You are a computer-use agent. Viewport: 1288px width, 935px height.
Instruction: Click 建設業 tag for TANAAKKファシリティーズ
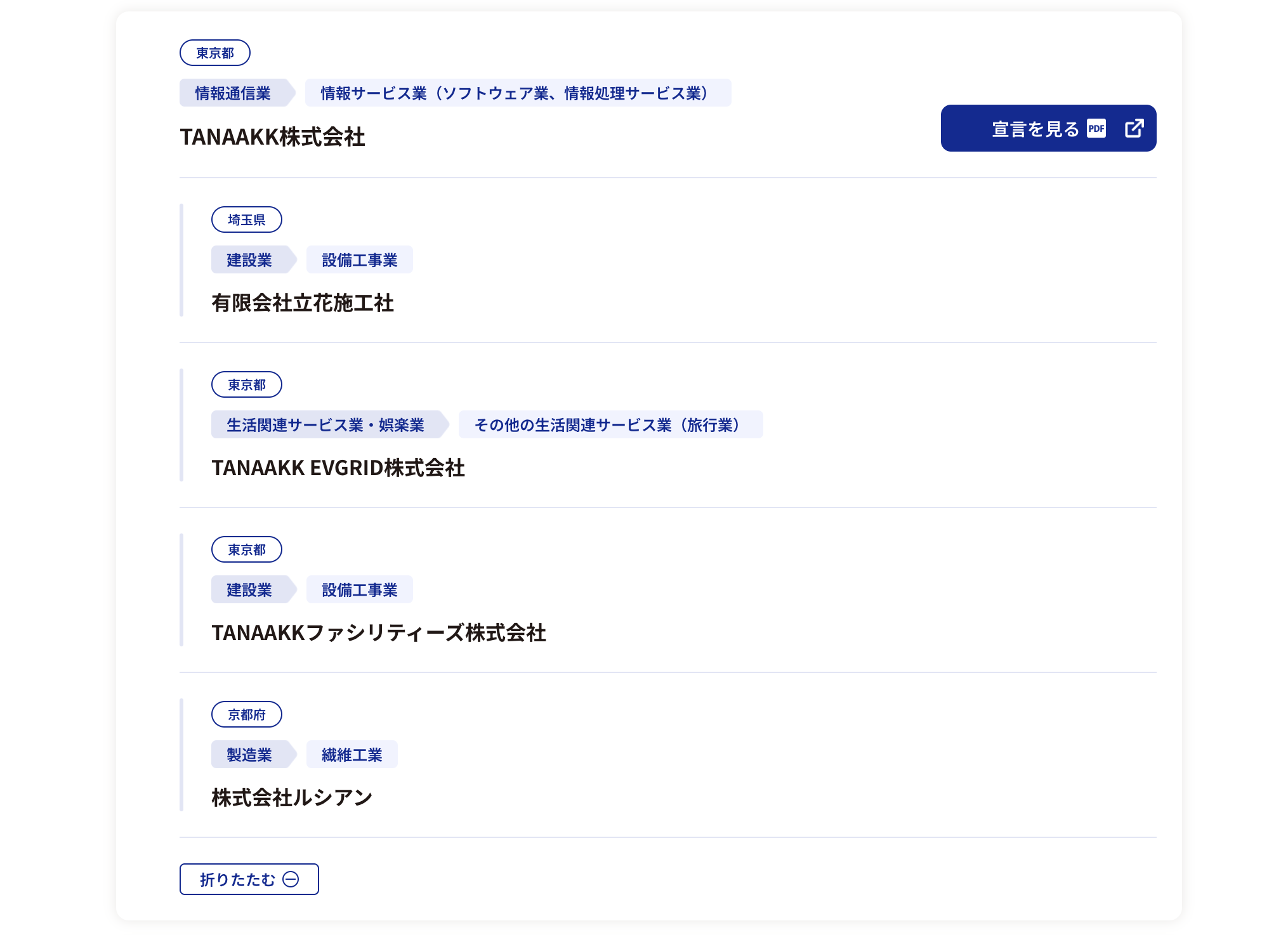coord(254,590)
